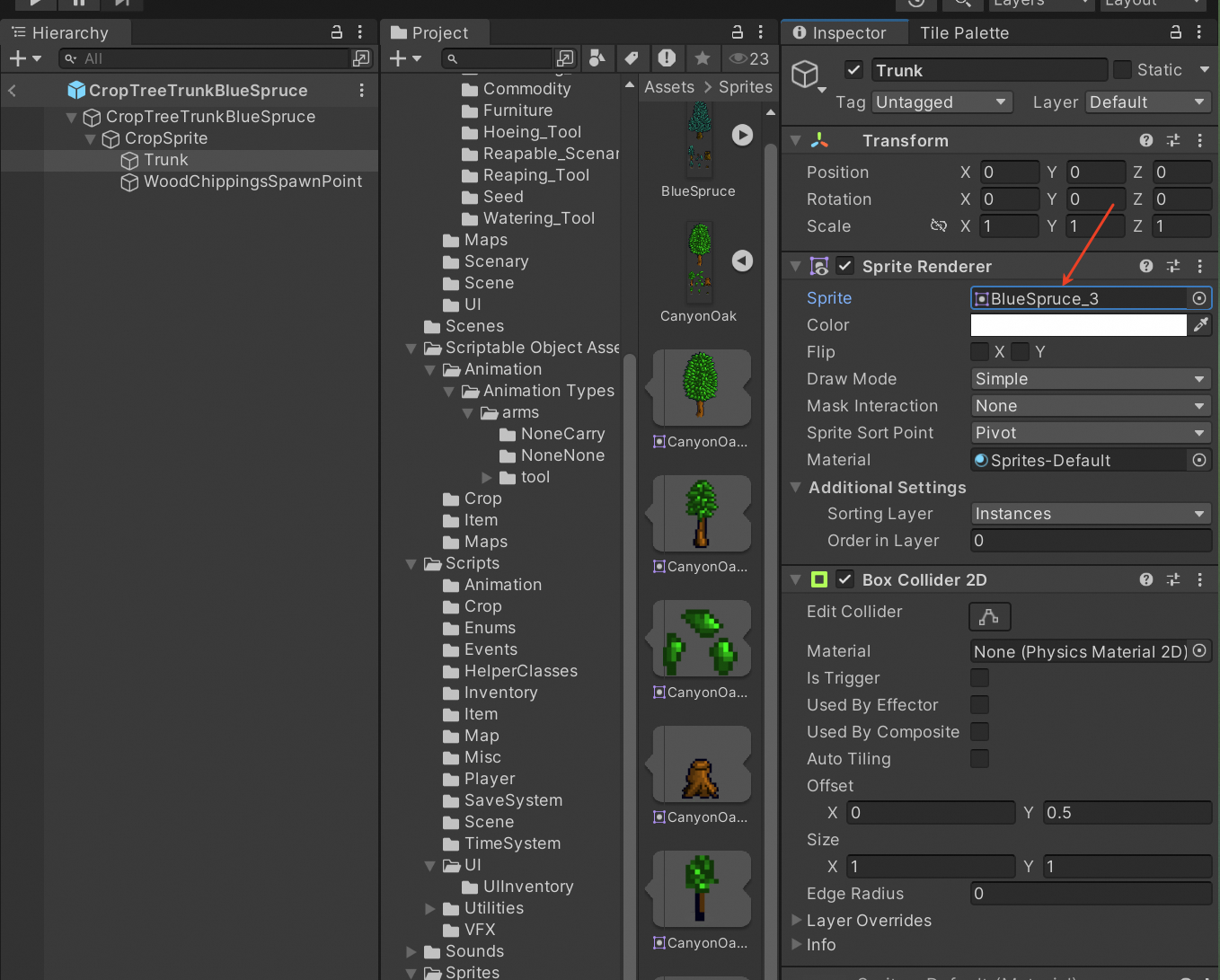This screenshot has height=980, width=1220.
Task: Expand the Utilities folder
Action: pyautogui.click(x=429, y=909)
